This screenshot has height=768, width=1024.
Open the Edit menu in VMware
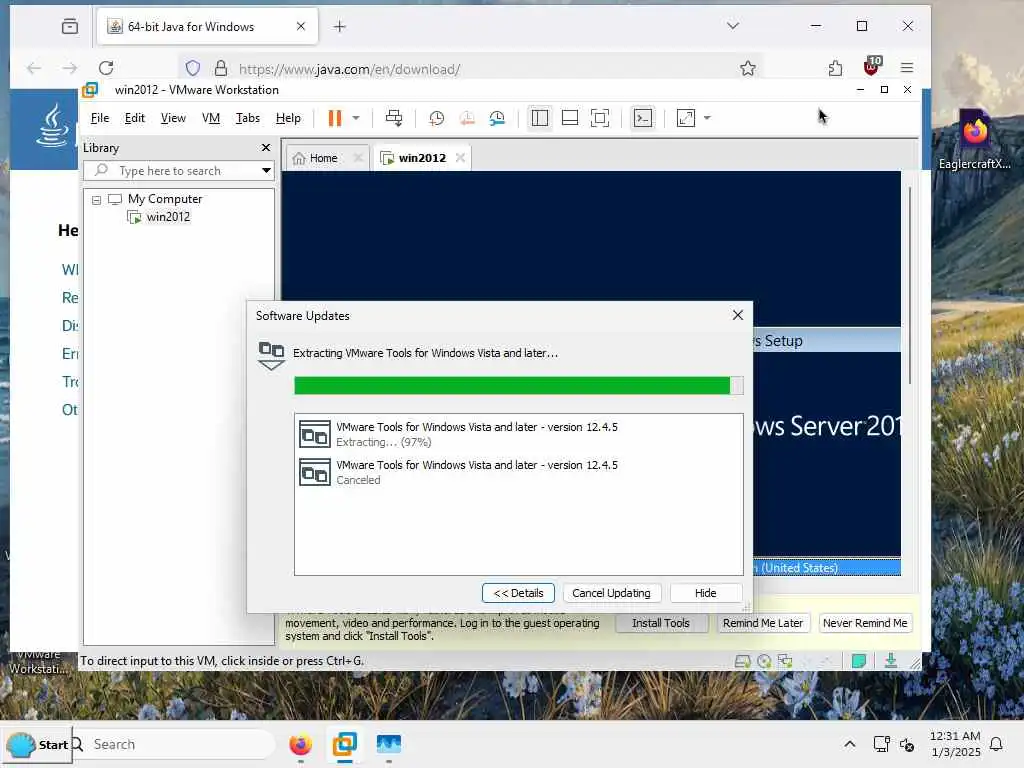[135, 118]
